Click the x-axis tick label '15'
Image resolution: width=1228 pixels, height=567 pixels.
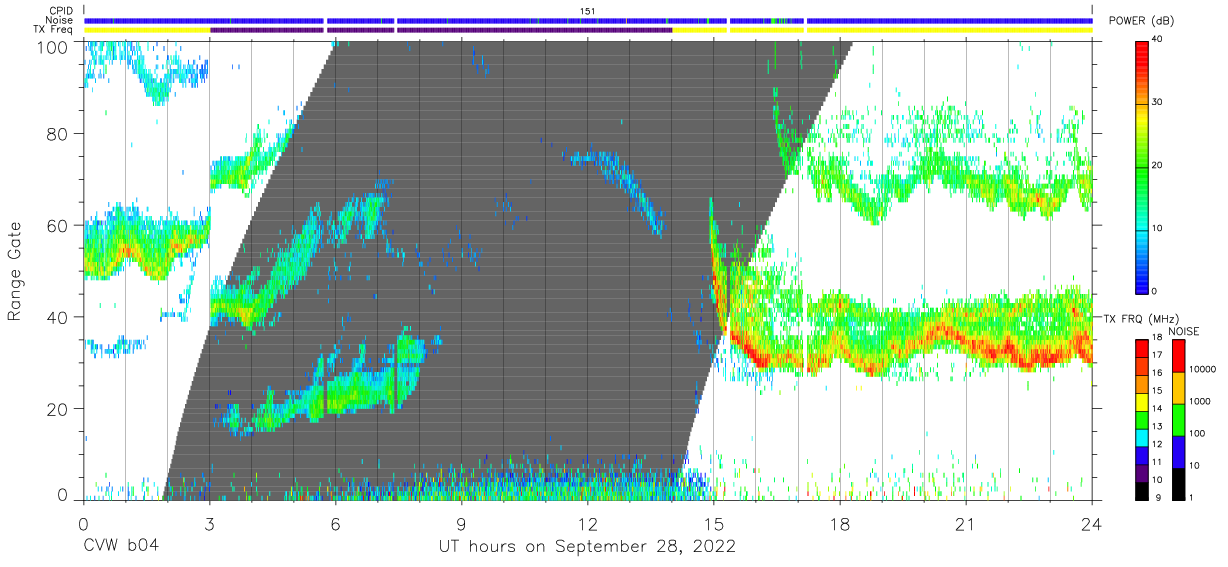pos(713,523)
